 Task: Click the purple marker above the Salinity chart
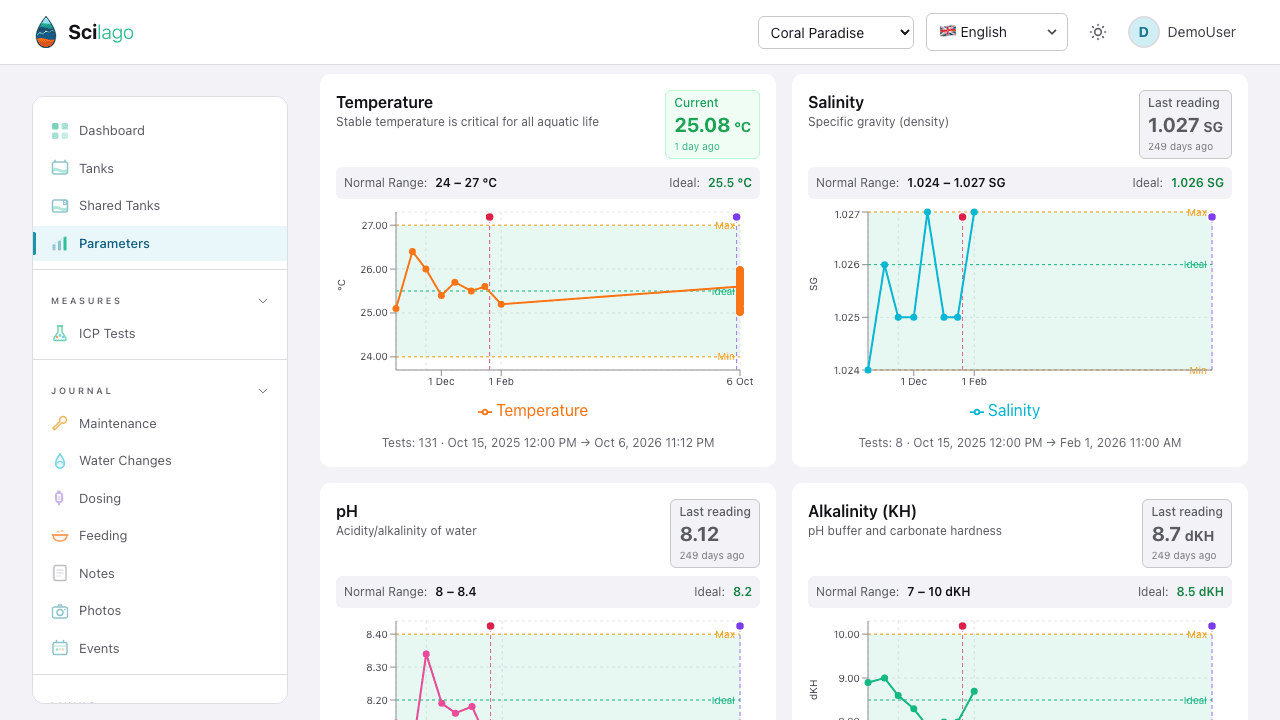pyautogui.click(x=1212, y=217)
